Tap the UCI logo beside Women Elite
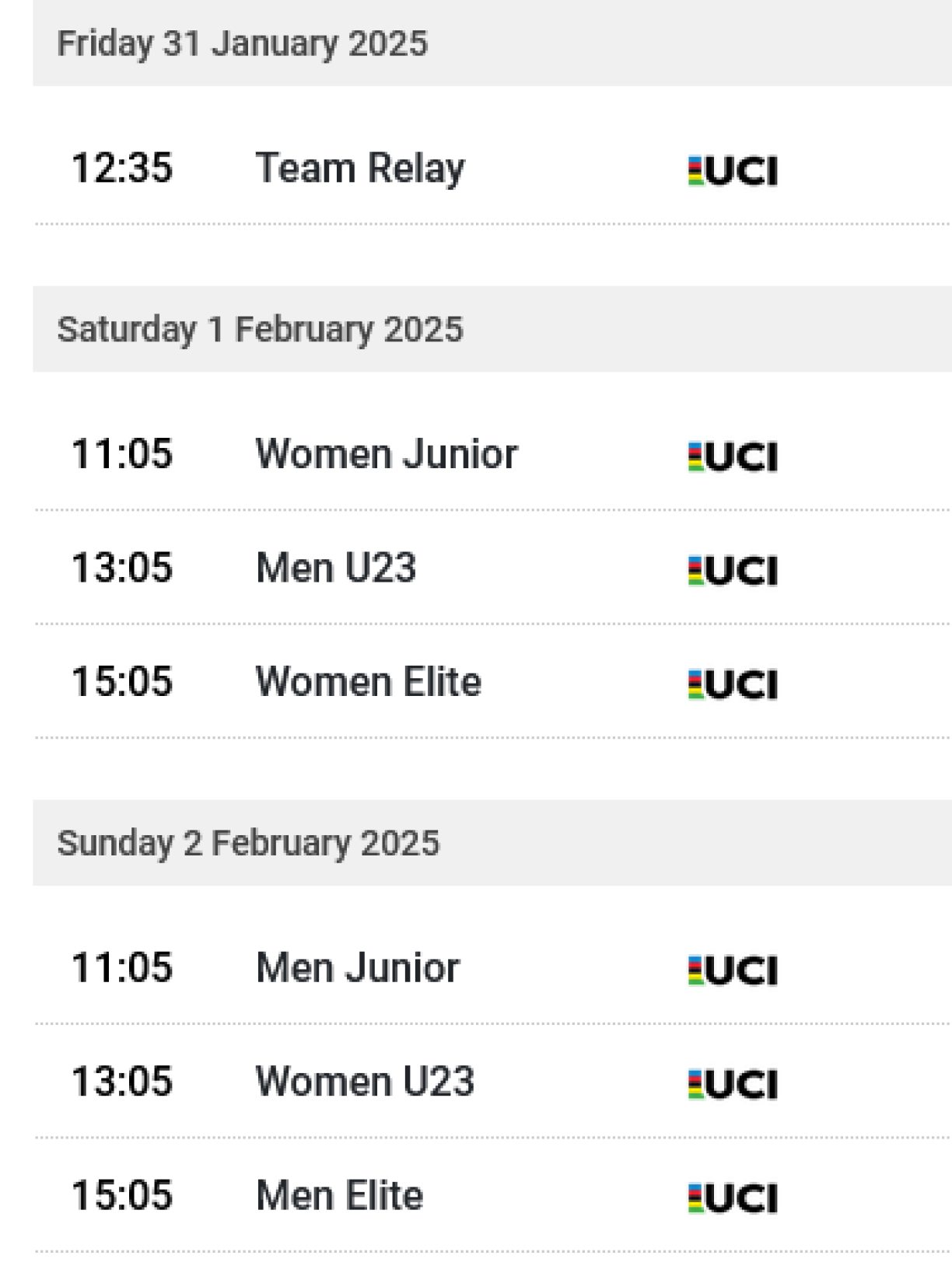The image size is (952, 1273). [x=733, y=684]
